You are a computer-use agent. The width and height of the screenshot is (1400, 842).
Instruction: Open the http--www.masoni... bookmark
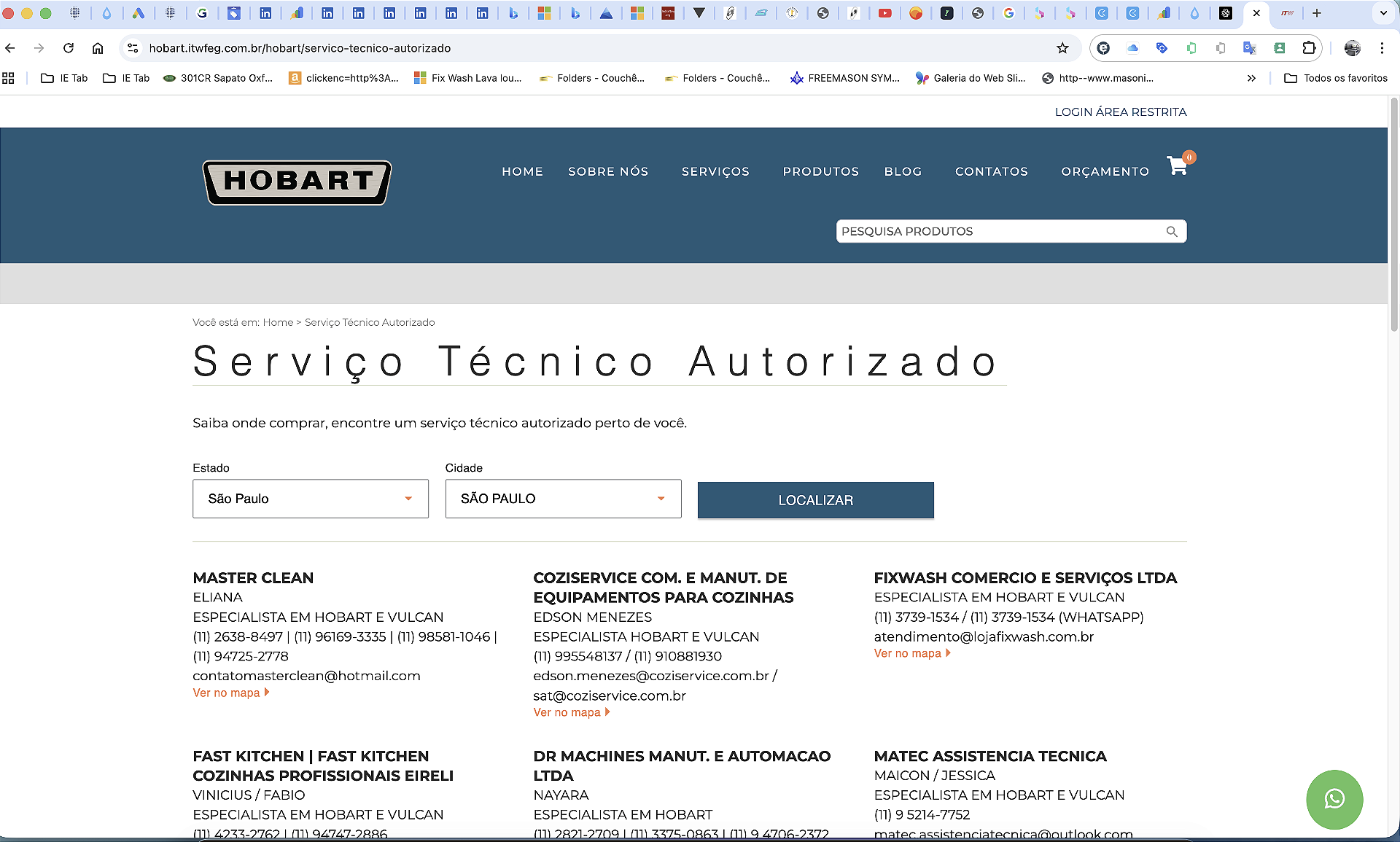(1097, 78)
